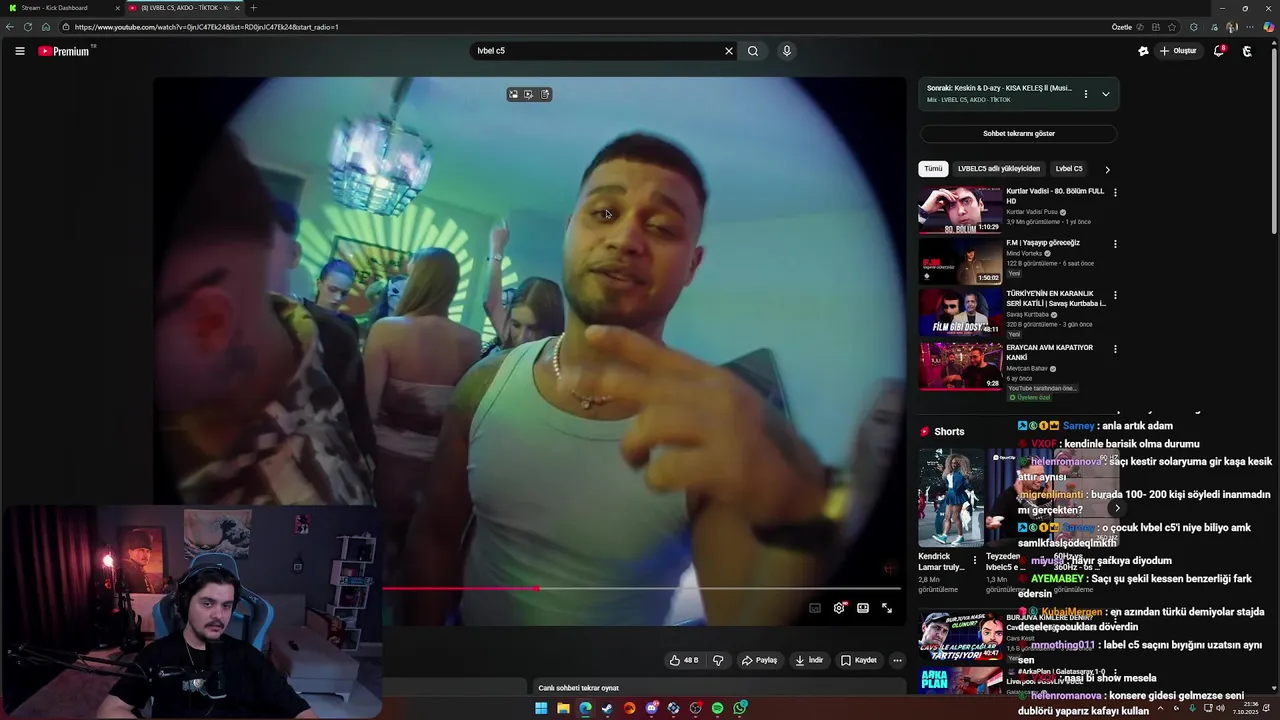Screen dimensions: 1280x720
Task: Dislike the video with thumbs down
Action: point(717,660)
